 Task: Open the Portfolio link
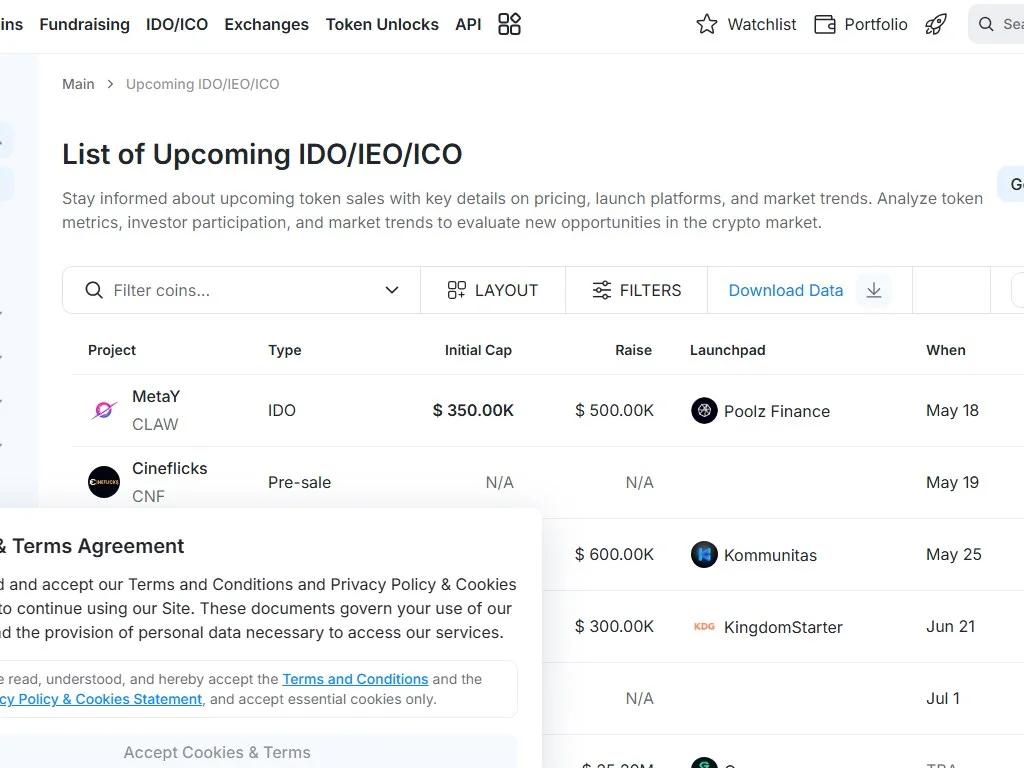click(876, 24)
